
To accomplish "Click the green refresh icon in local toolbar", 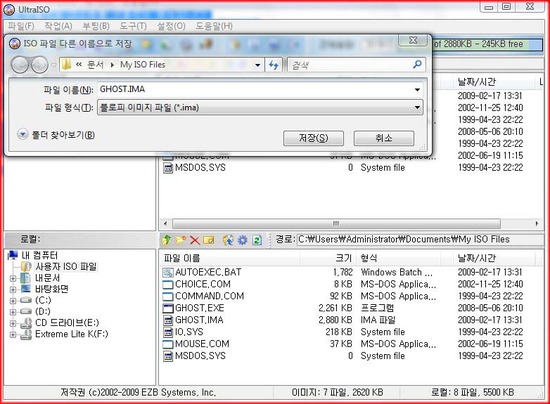I will tap(257, 240).
